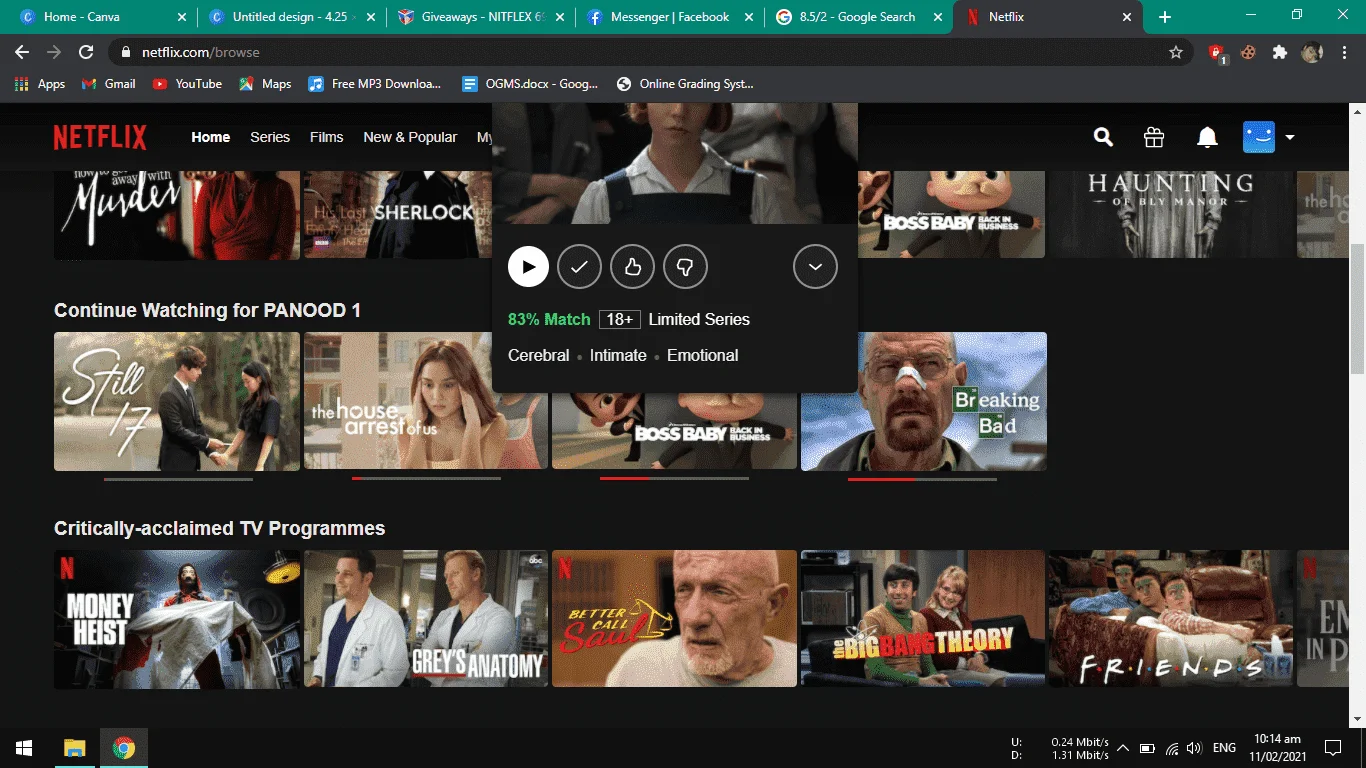Add previewed title to My List
This screenshot has width=1366, height=768.
point(579,267)
